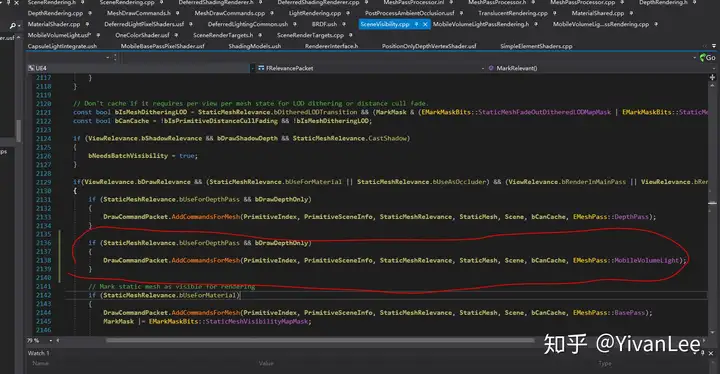Click the green Go button
720x374 pixels.
707,58
